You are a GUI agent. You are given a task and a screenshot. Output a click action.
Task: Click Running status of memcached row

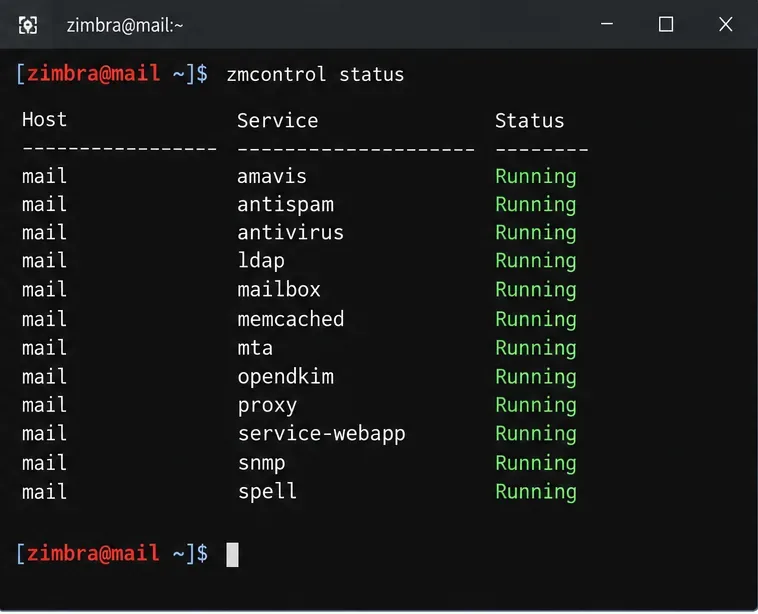pyautogui.click(x=536, y=320)
